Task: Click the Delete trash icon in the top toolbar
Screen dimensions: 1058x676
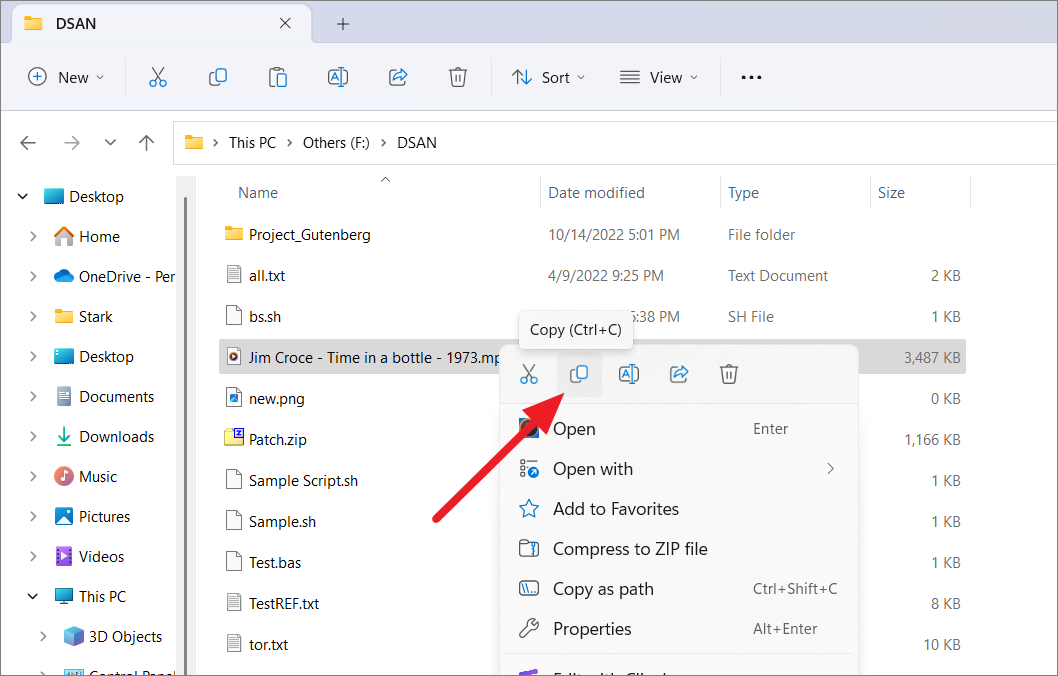Action: click(457, 78)
